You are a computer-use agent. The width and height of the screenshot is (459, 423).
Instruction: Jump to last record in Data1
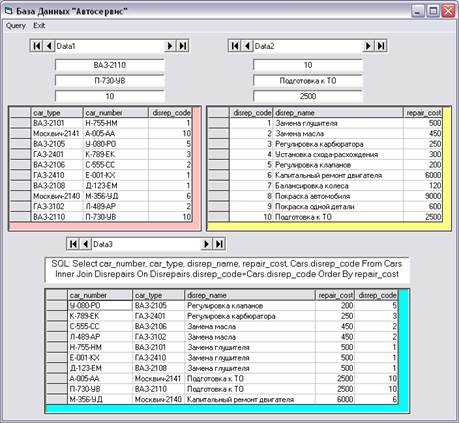click(x=183, y=46)
